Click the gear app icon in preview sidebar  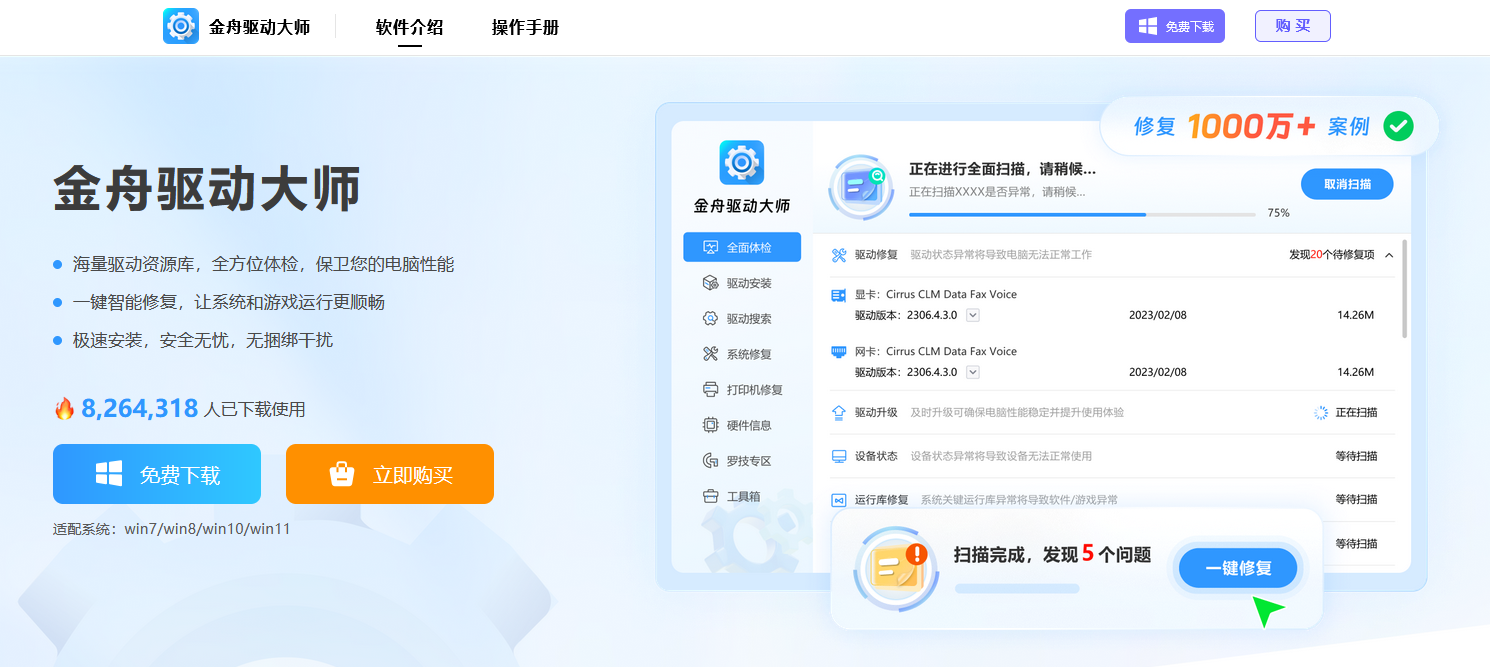[x=742, y=162]
